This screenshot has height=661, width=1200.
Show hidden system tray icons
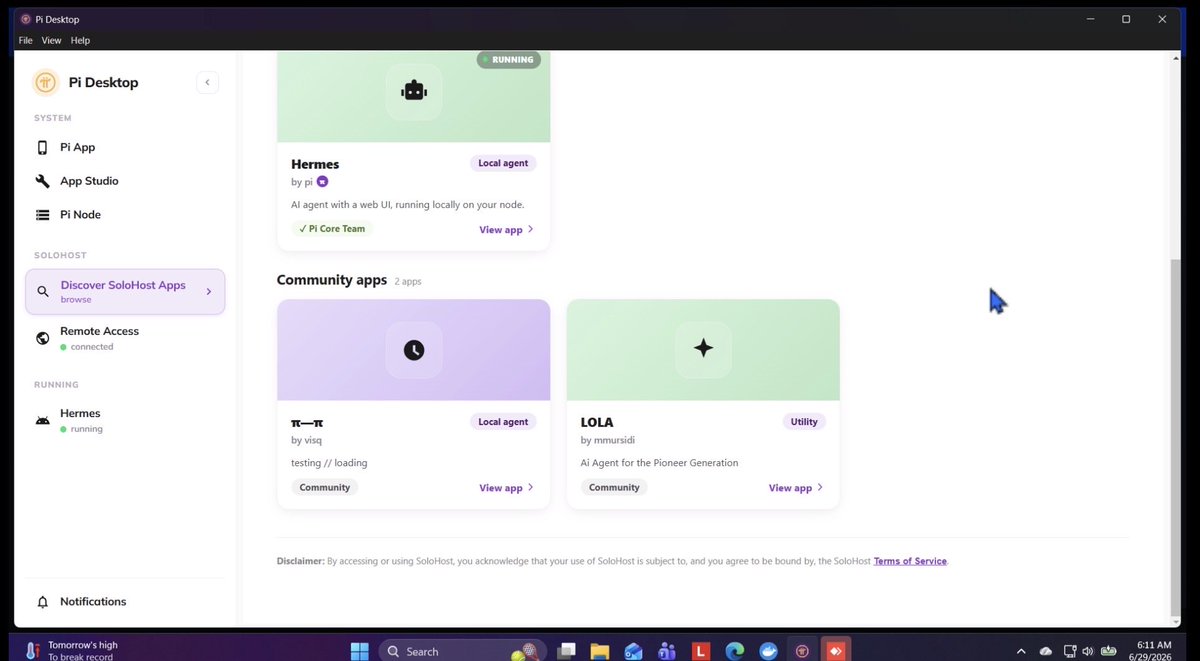pyautogui.click(x=1021, y=651)
